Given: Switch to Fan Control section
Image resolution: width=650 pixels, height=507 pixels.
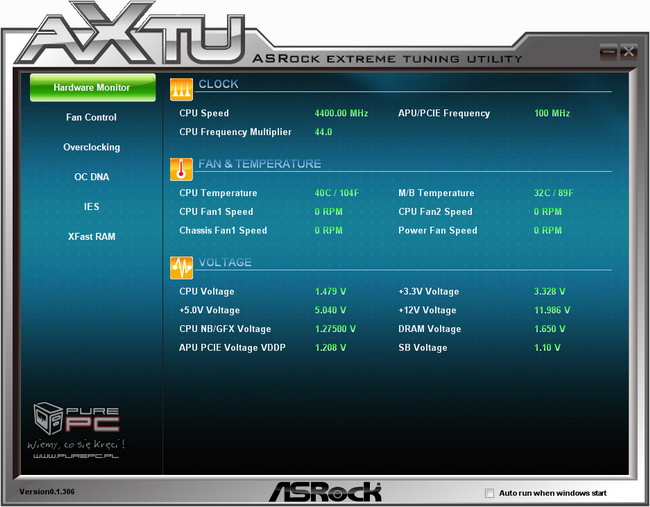Looking at the screenshot, I should pyautogui.click(x=91, y=117).
